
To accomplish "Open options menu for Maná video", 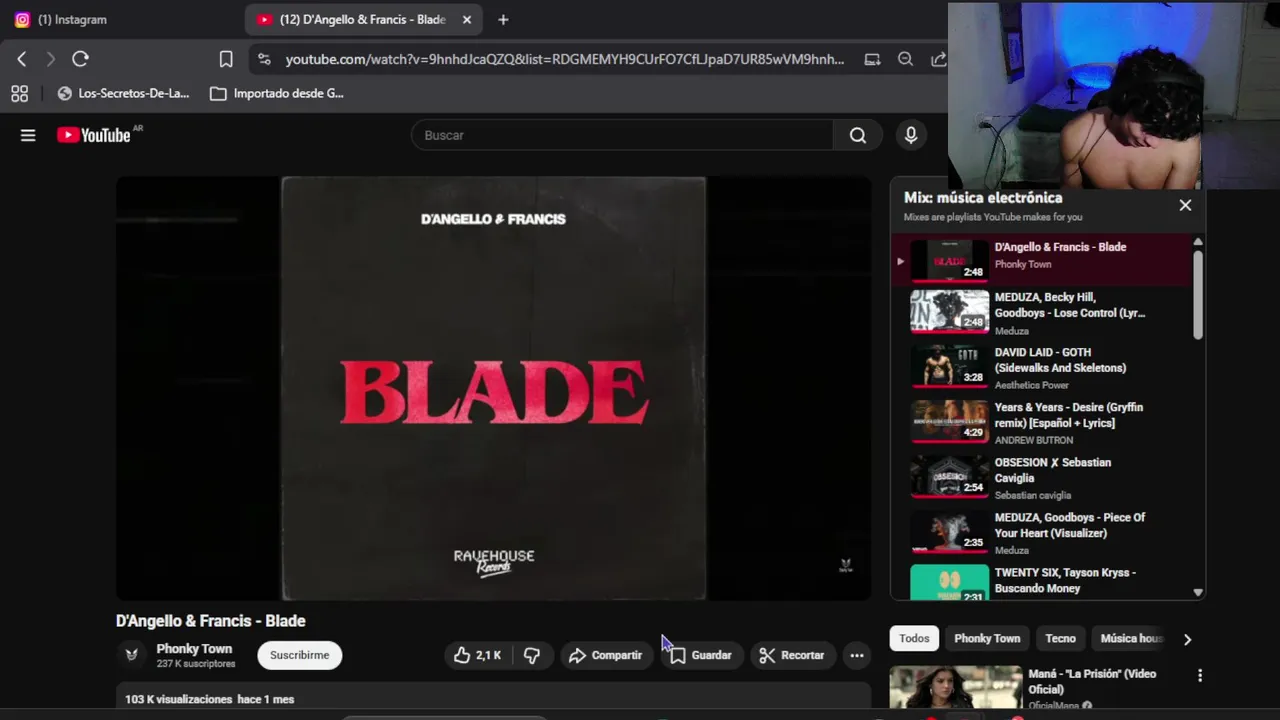I will tap(1200, 676).
